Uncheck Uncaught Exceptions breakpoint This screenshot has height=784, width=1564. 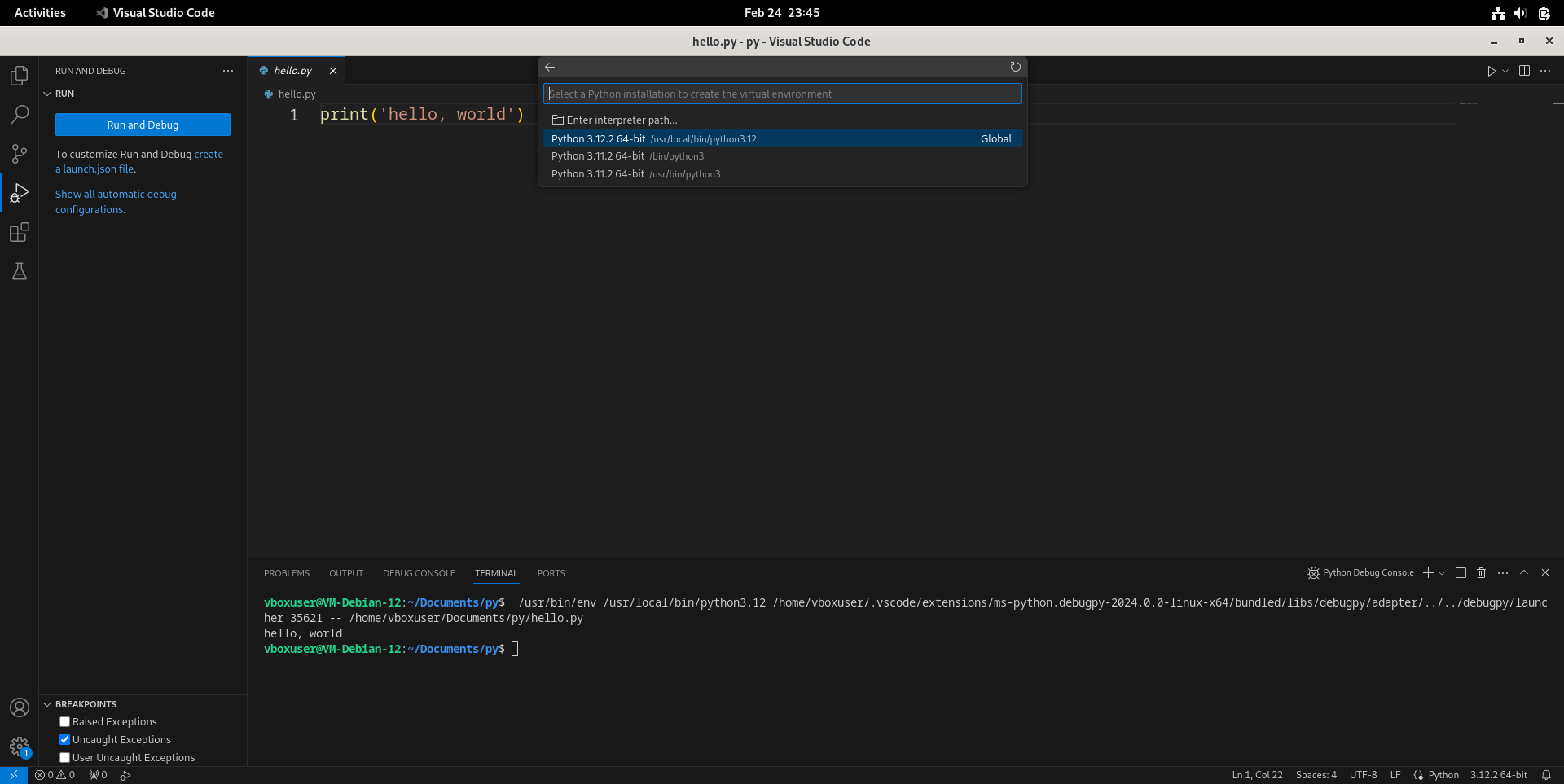[65, 740]
